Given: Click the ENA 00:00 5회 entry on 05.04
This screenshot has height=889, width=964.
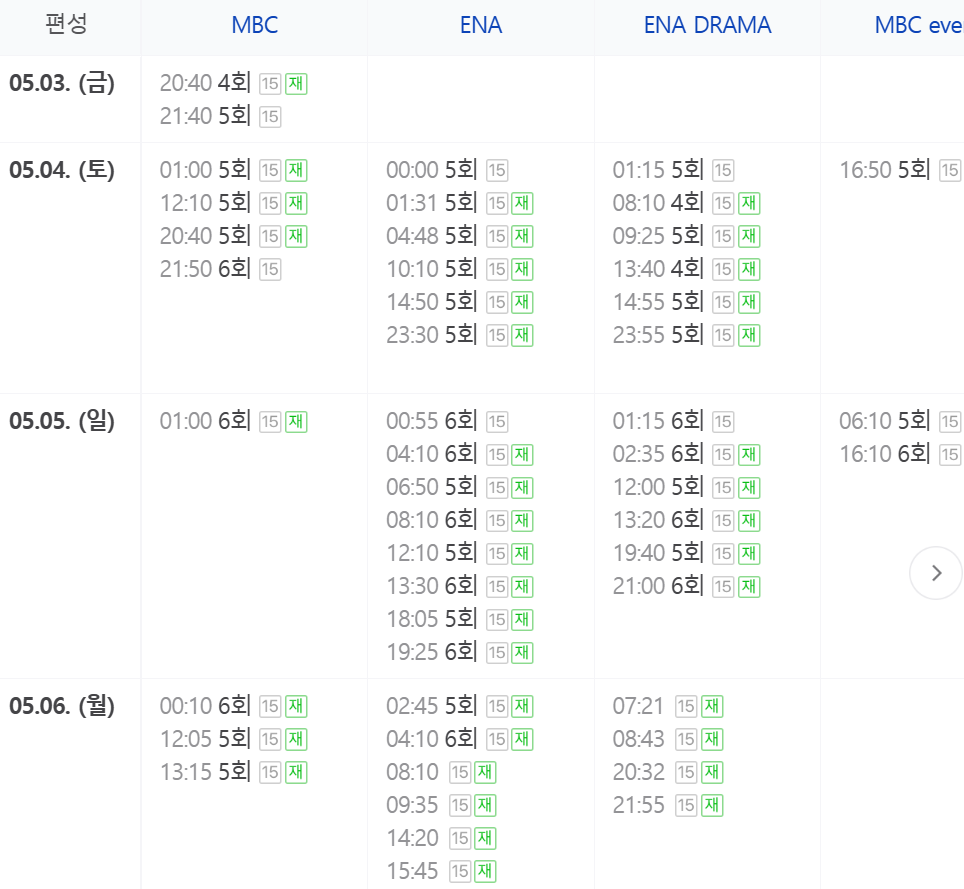Looking at the screenshot, I should coord(447,170).
